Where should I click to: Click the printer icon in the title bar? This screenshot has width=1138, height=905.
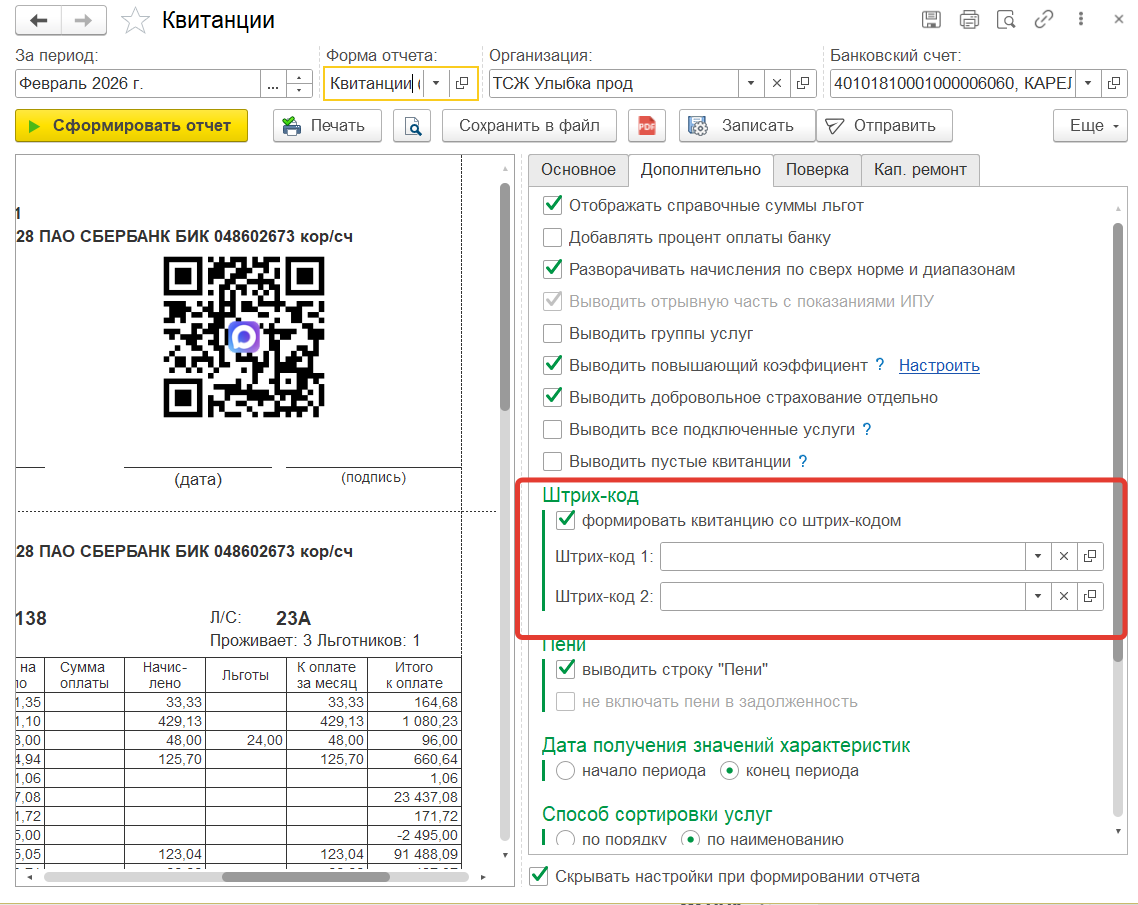pos(969,20)
